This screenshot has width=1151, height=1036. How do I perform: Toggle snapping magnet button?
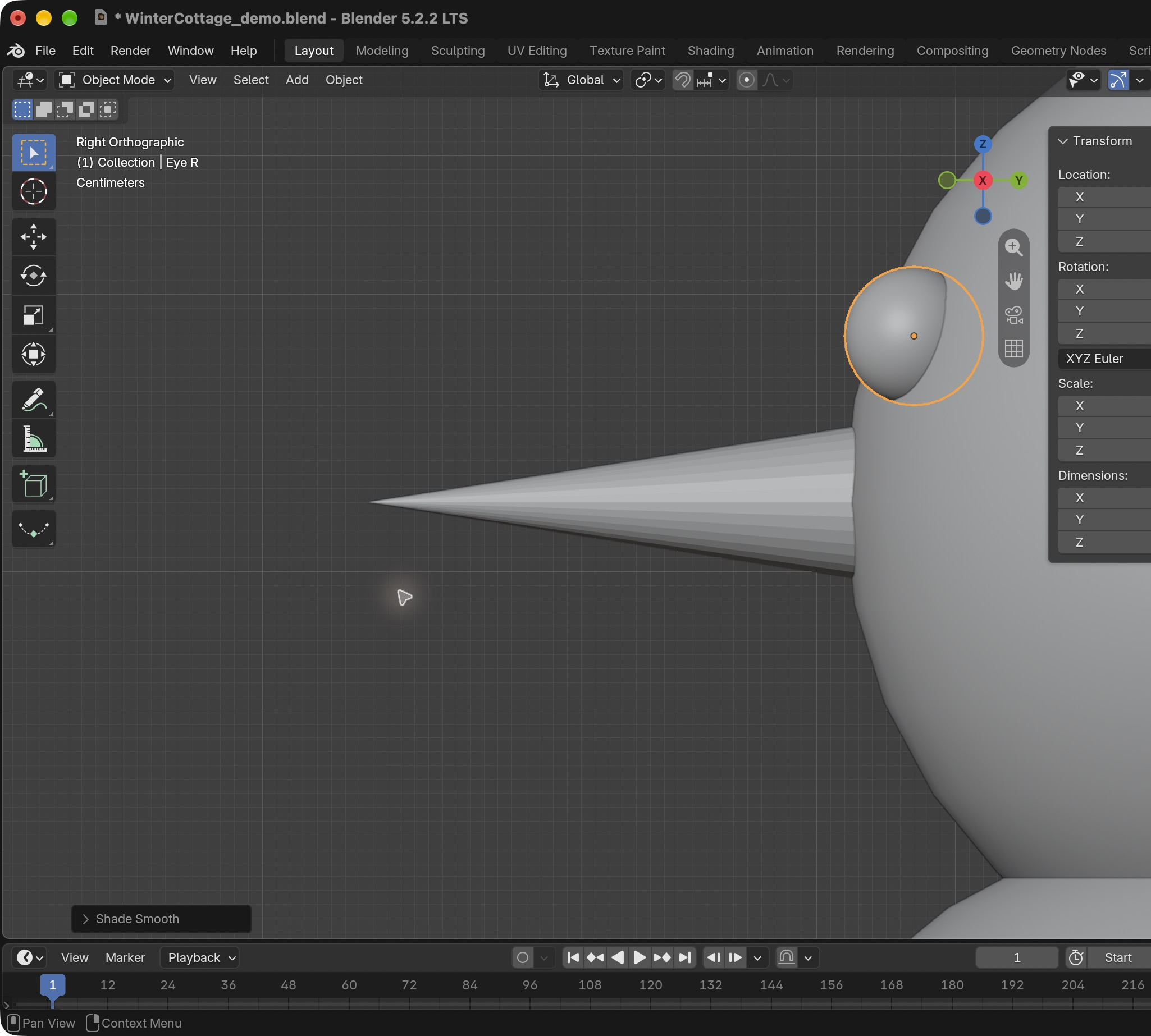coord(682,80)
